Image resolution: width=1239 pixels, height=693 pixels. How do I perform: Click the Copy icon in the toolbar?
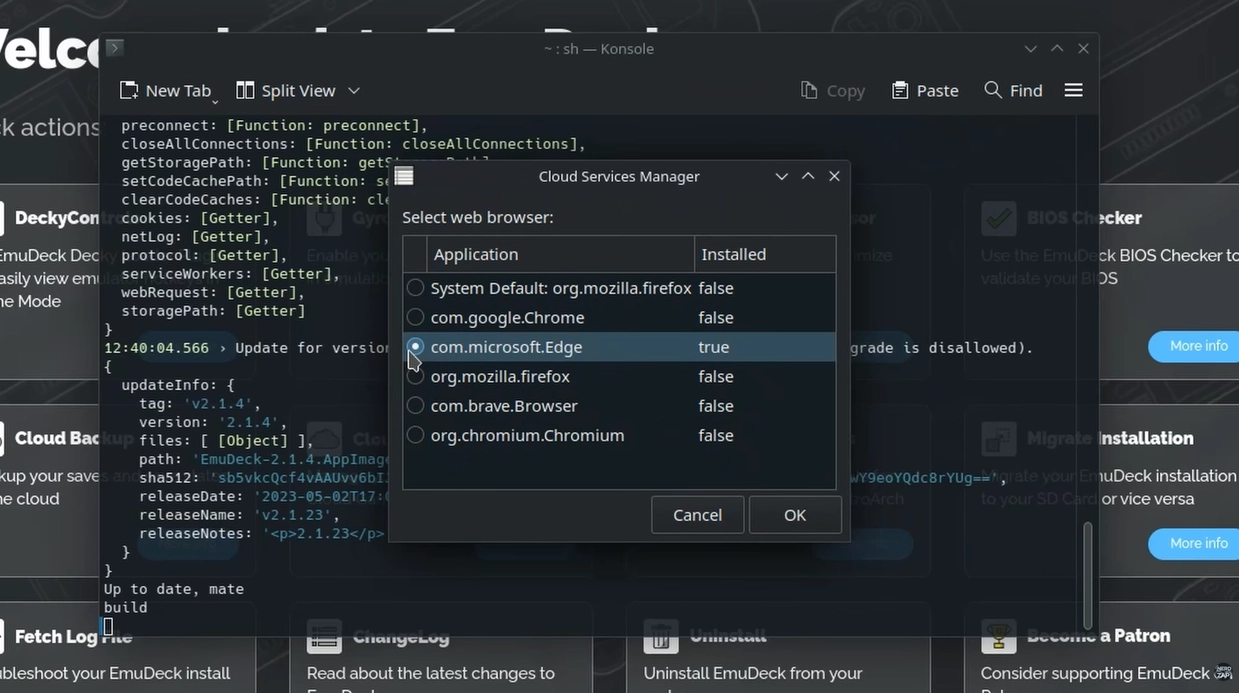(x=809, y=91)
